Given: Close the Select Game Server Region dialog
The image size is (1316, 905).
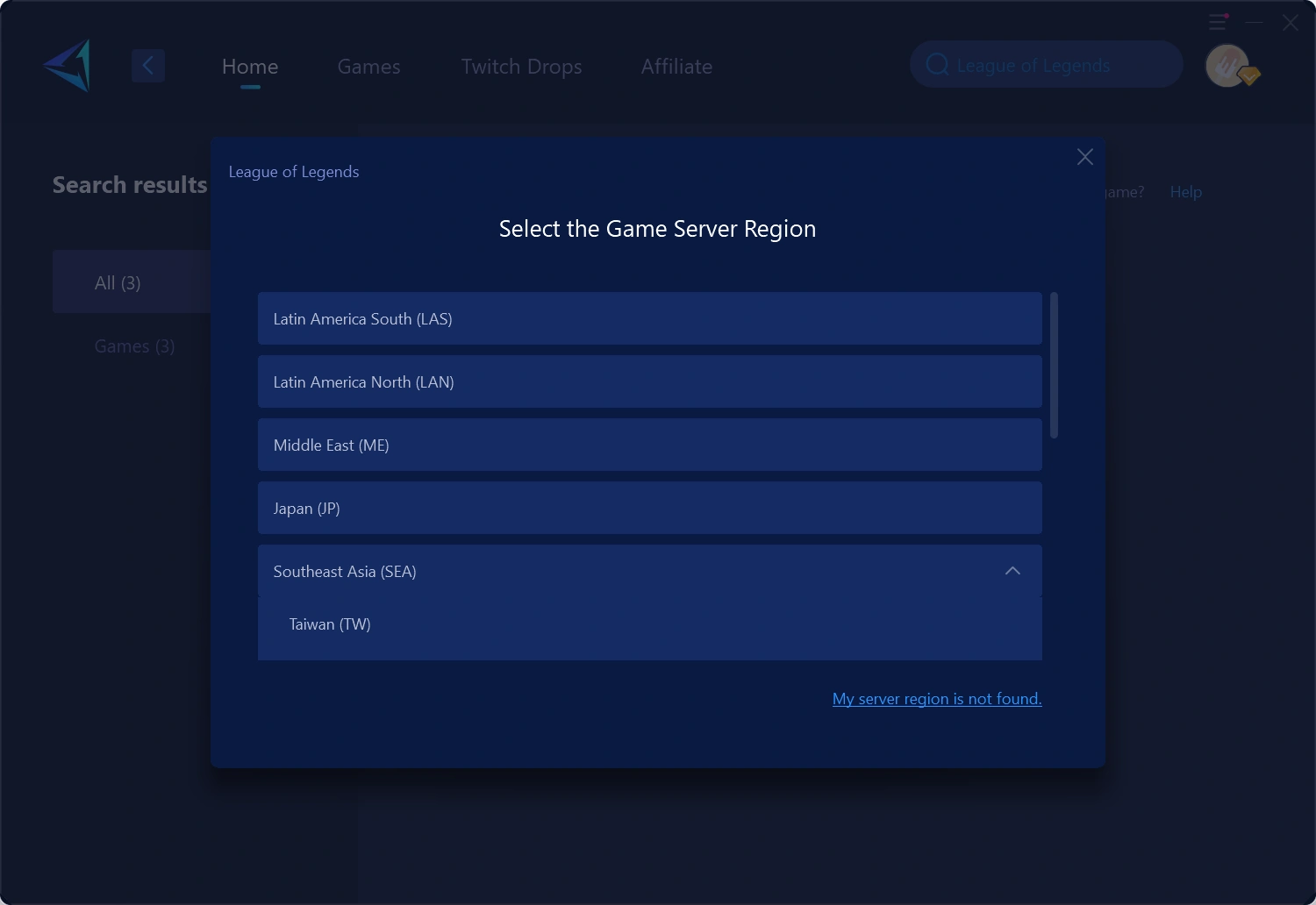Looking at the screenshot, I should [x=1084, y=157].
